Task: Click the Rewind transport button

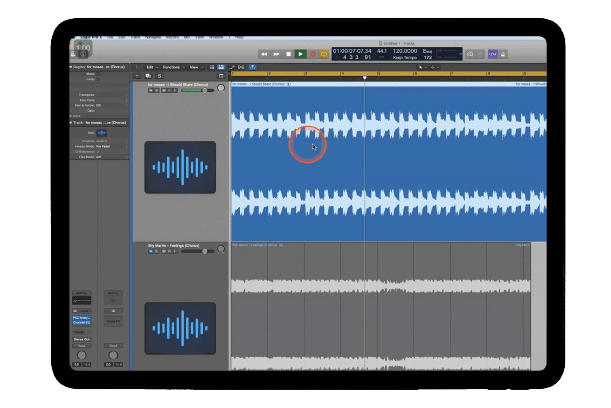Action: coord(265,53)
